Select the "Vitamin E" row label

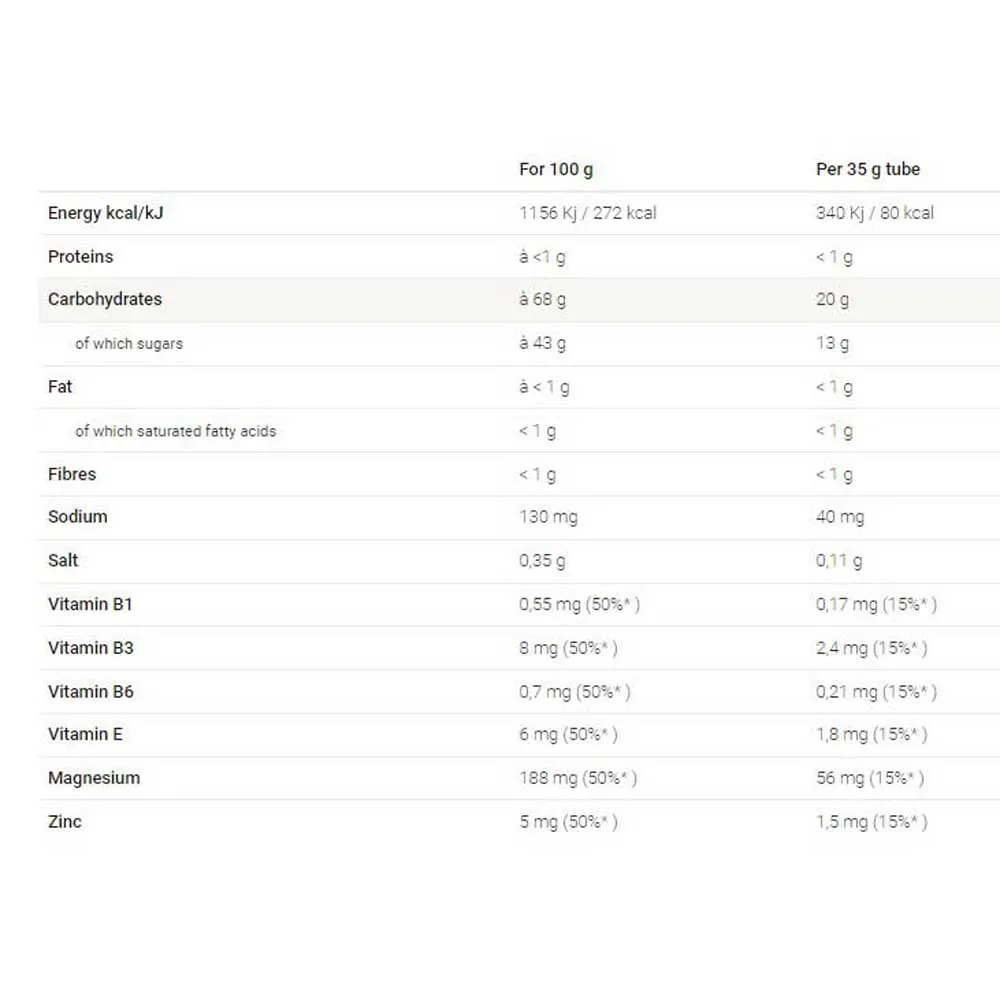85,734
